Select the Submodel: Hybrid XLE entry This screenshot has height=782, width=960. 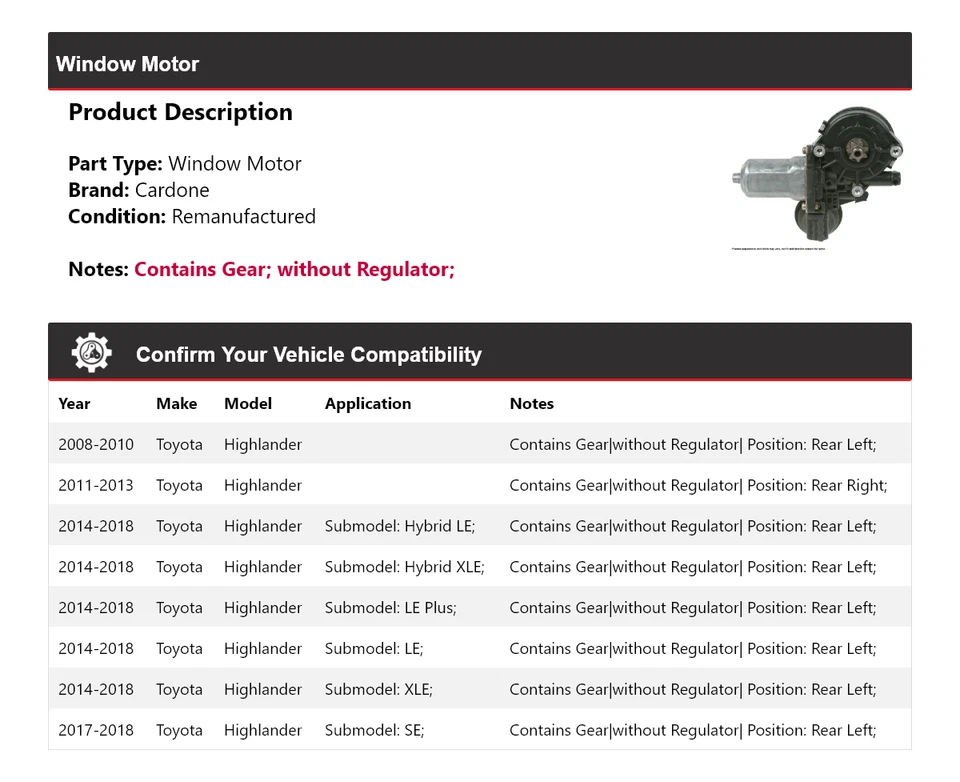403,566
